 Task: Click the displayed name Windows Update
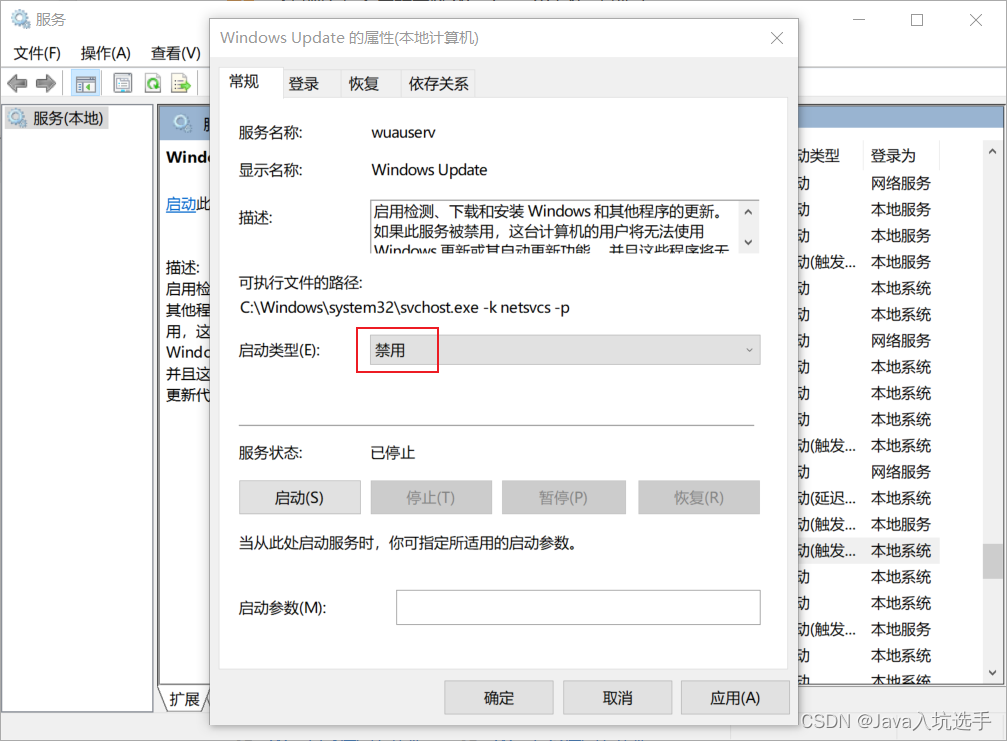[429, 170]
